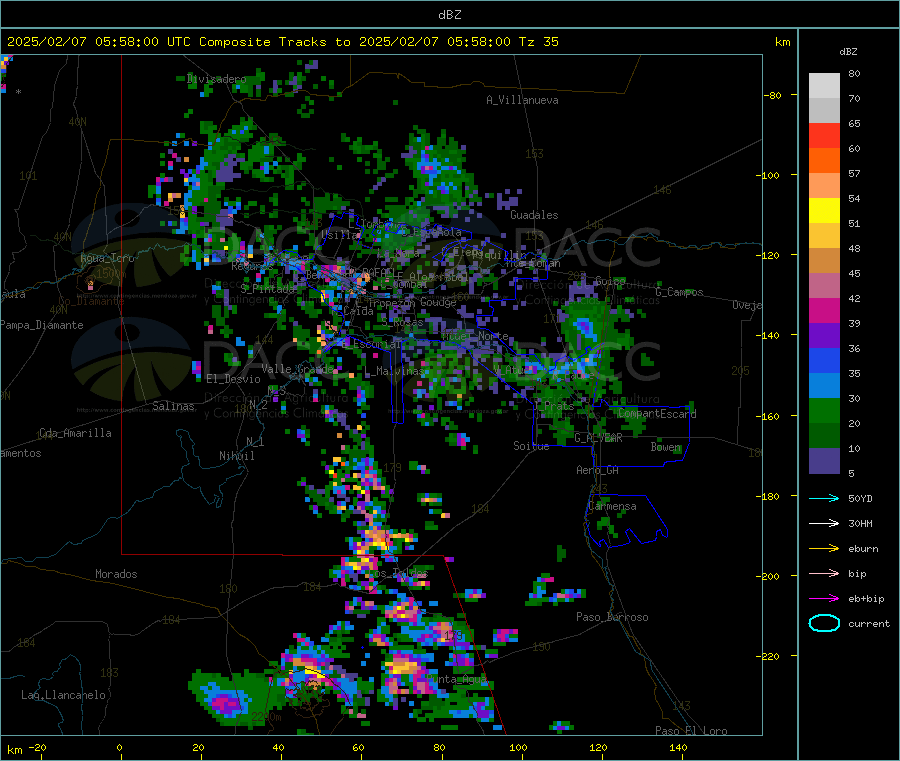Select the bright green 20-30 dBZ color band
The height and width of the screenshot is (761, 900).
tap(824, 410)
